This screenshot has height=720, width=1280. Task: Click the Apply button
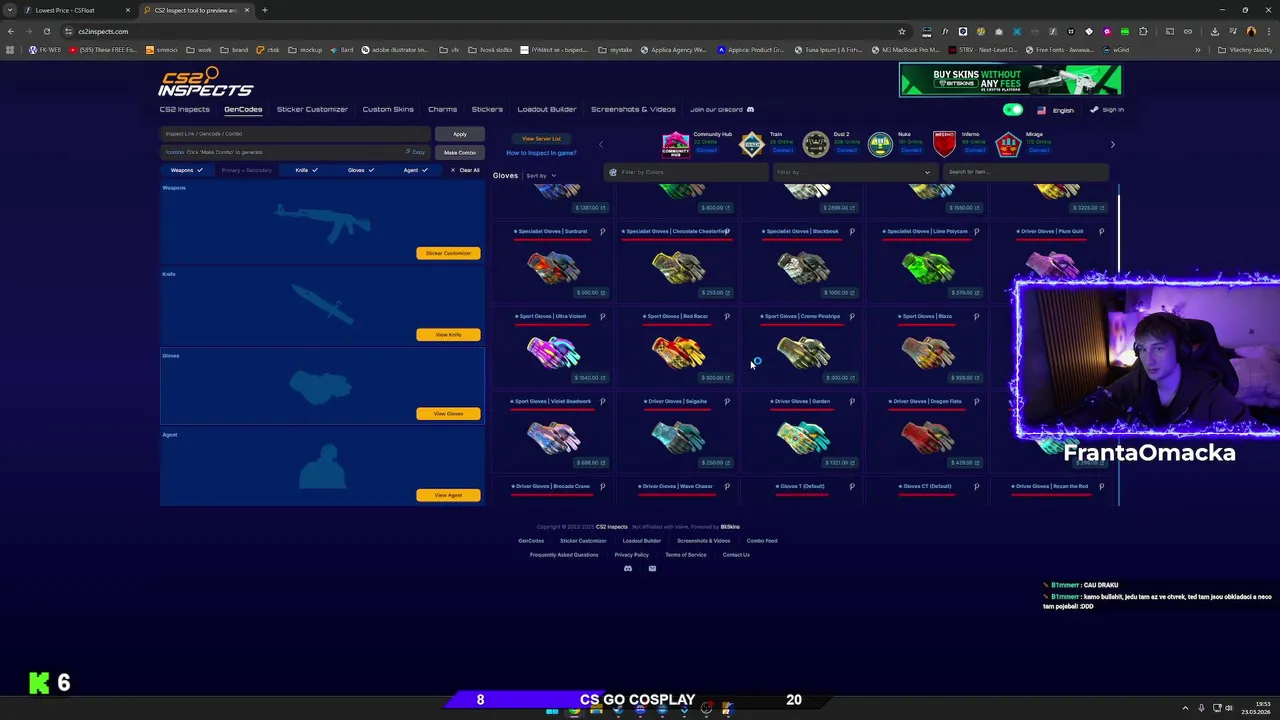[459, 134]
